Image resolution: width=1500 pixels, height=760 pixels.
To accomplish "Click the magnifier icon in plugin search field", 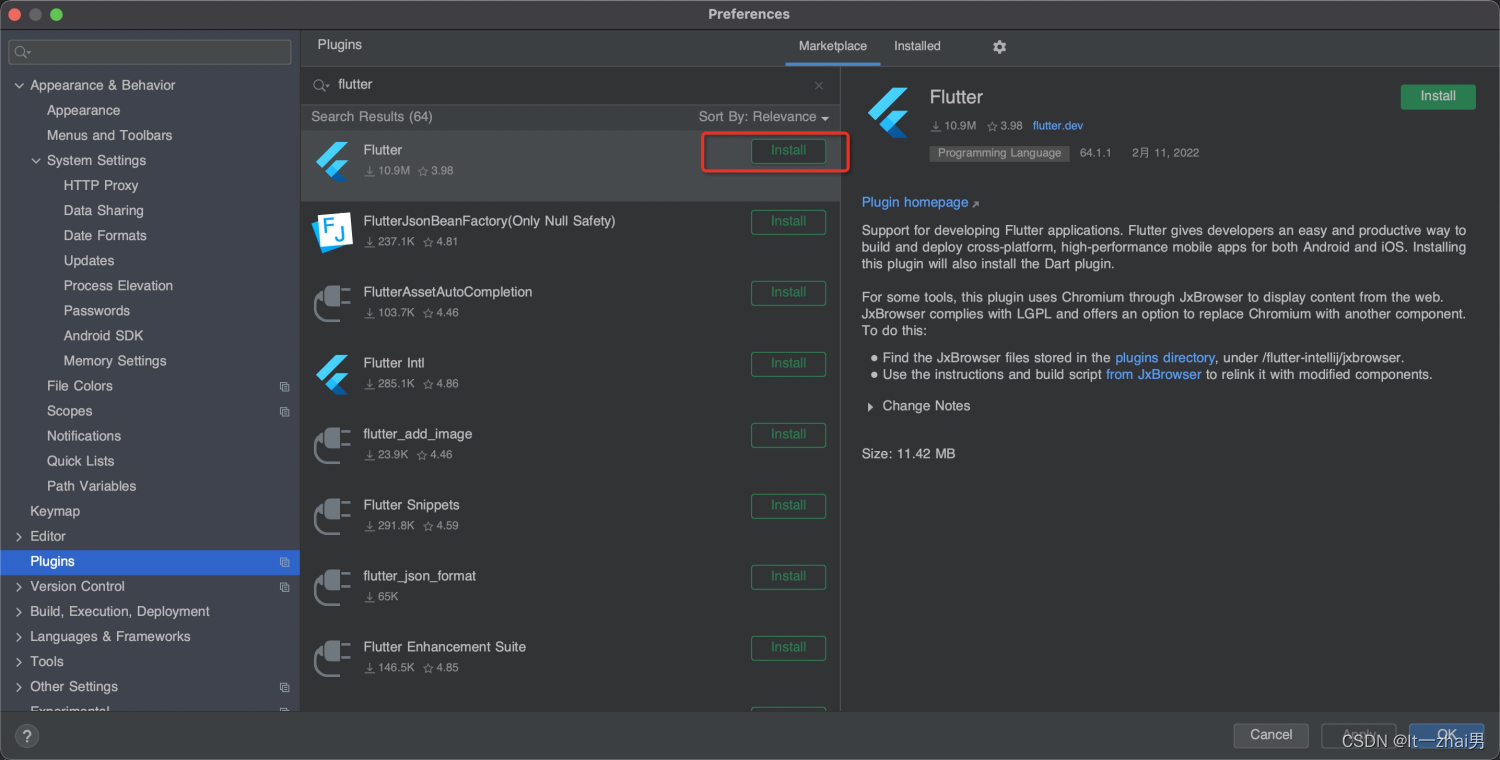I will coord(321,86).
